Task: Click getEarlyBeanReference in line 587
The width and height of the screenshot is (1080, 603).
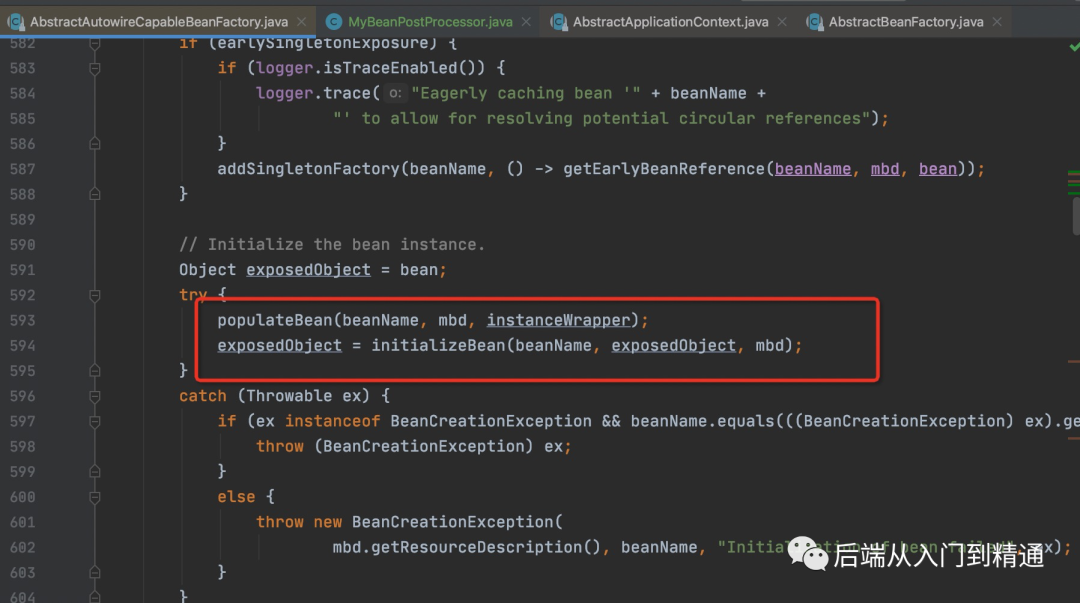Action: click(664, 169)
